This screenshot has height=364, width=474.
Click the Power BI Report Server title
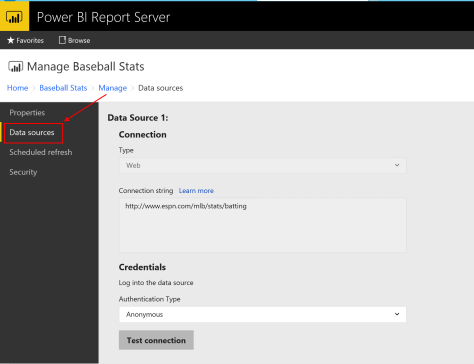[103, 17]
